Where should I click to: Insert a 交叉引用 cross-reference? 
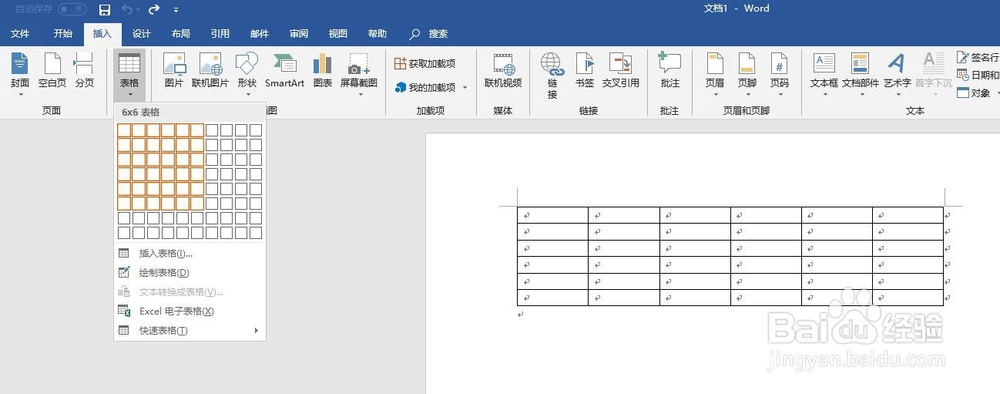pyautogui.click(x=621, y=70)
